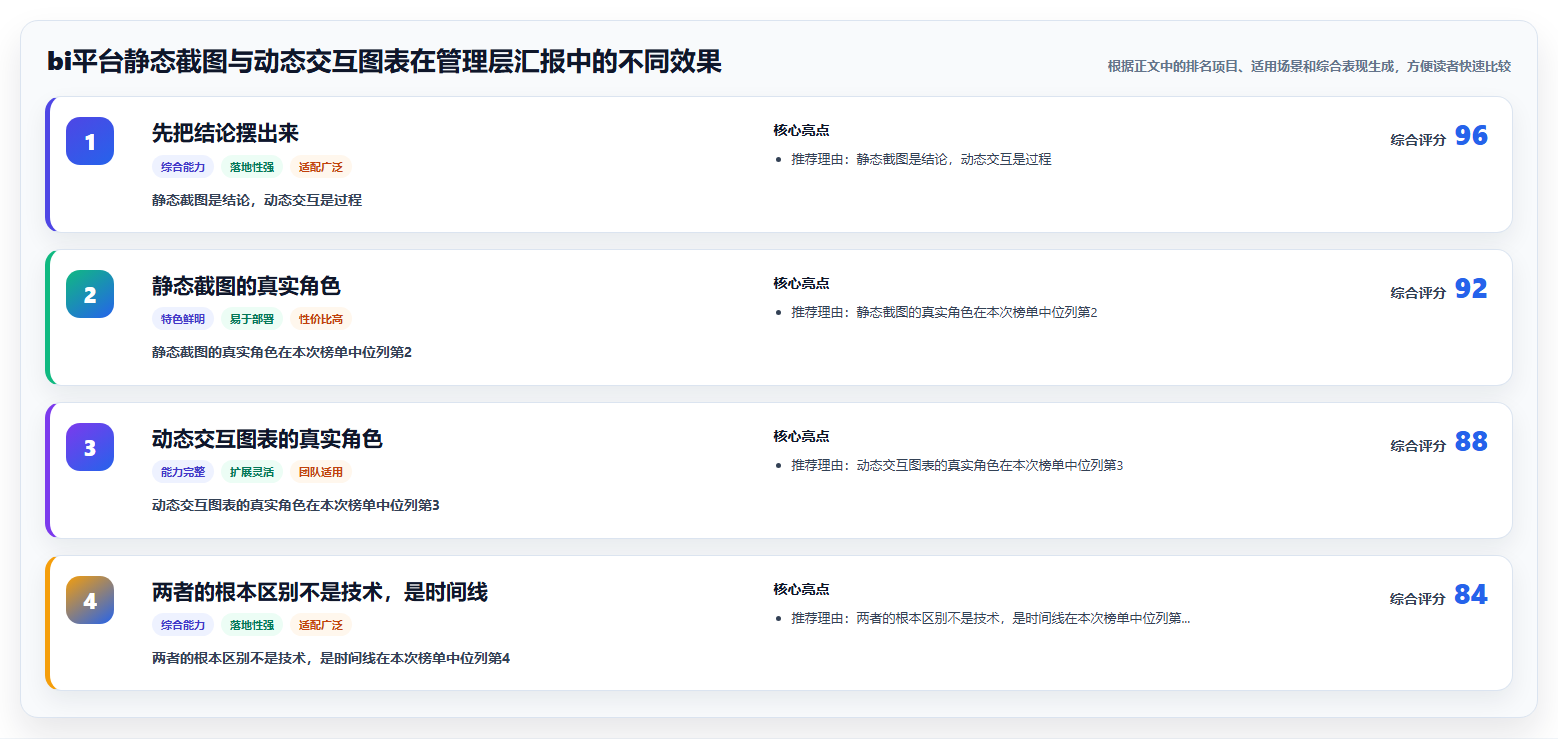Image resolution: width=1558 pixels, height=739 pixels.
Task: Click bold description ending 时间线在本次榜单中位列第4
Action: click(x=331, y=658)
